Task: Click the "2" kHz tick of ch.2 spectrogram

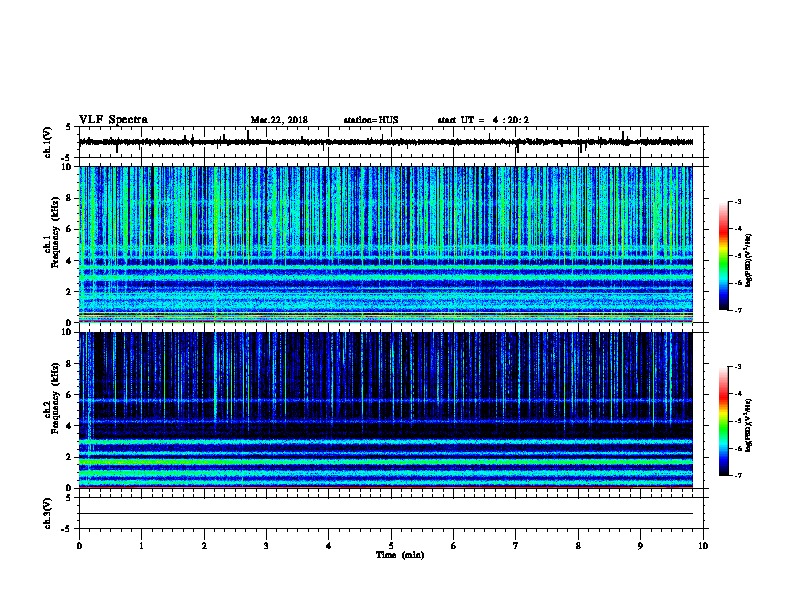Action: point(69,457)
